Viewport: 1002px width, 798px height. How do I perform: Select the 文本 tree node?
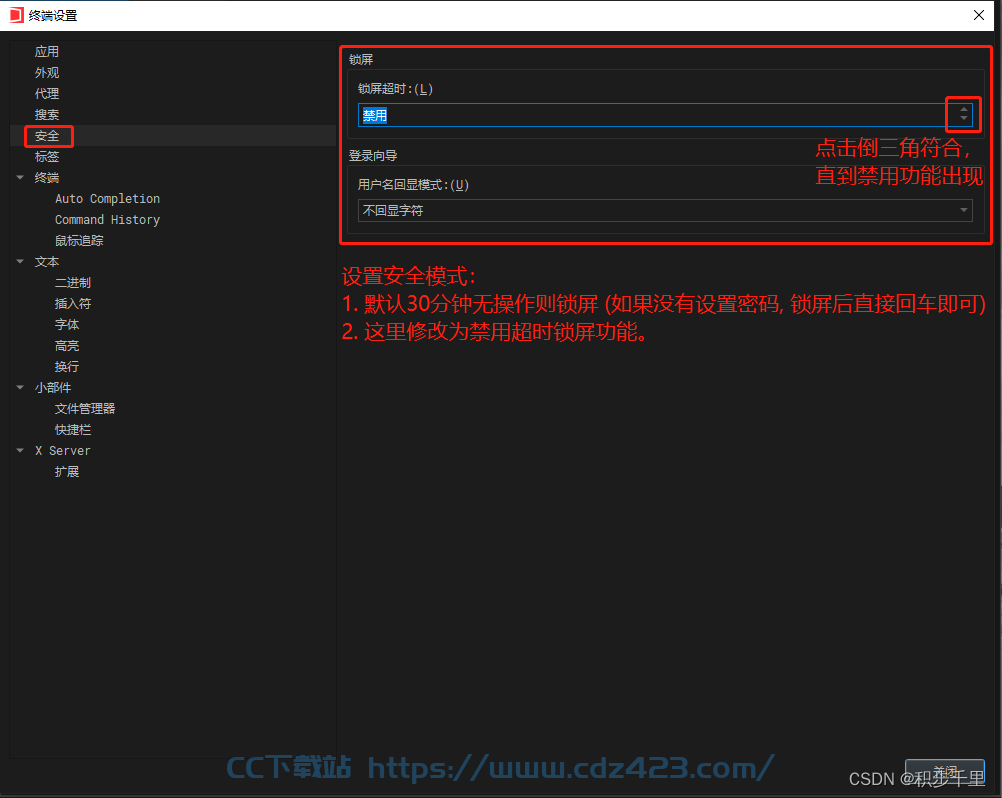47,262
